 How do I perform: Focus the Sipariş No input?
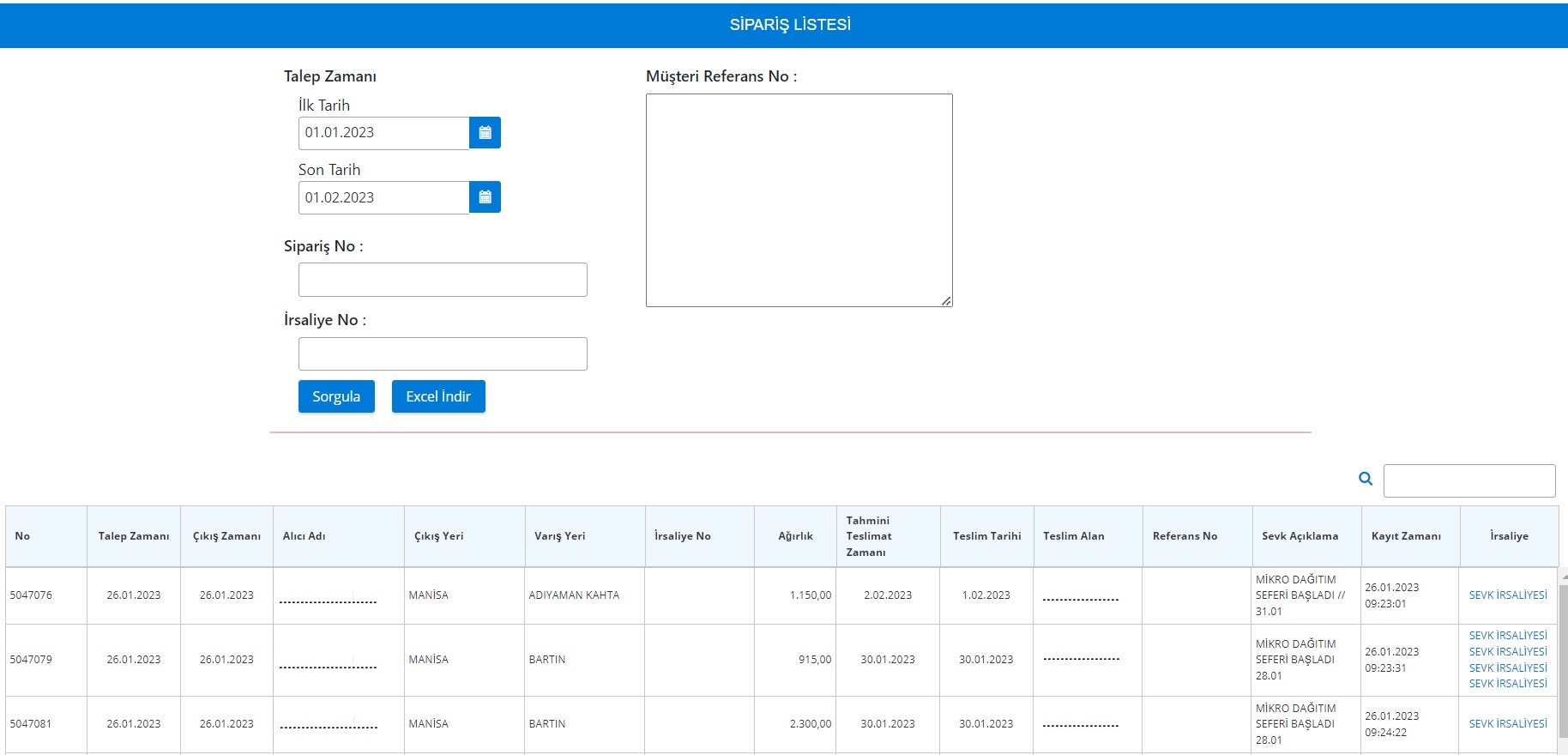[x=443, y=280]
